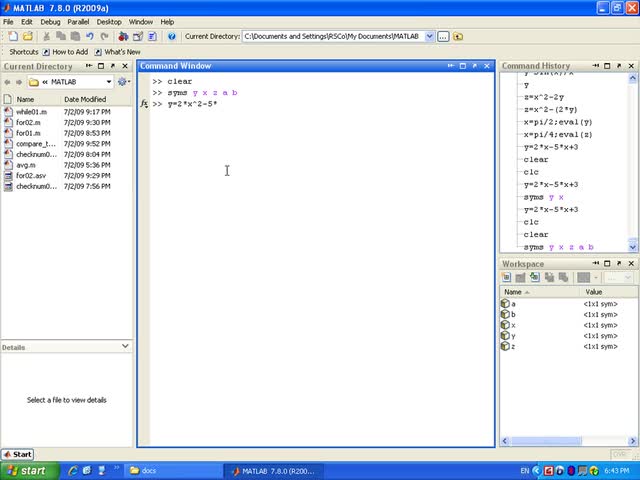The width and height of the screenshot is (640, 480).
Task: Collapse the Details panel chevron
Action: 125,346
